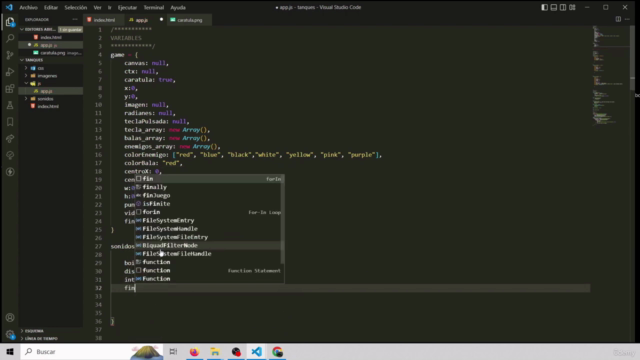Open index.html in TANQUES tree

pyautogui.click(x=51, y=106)
